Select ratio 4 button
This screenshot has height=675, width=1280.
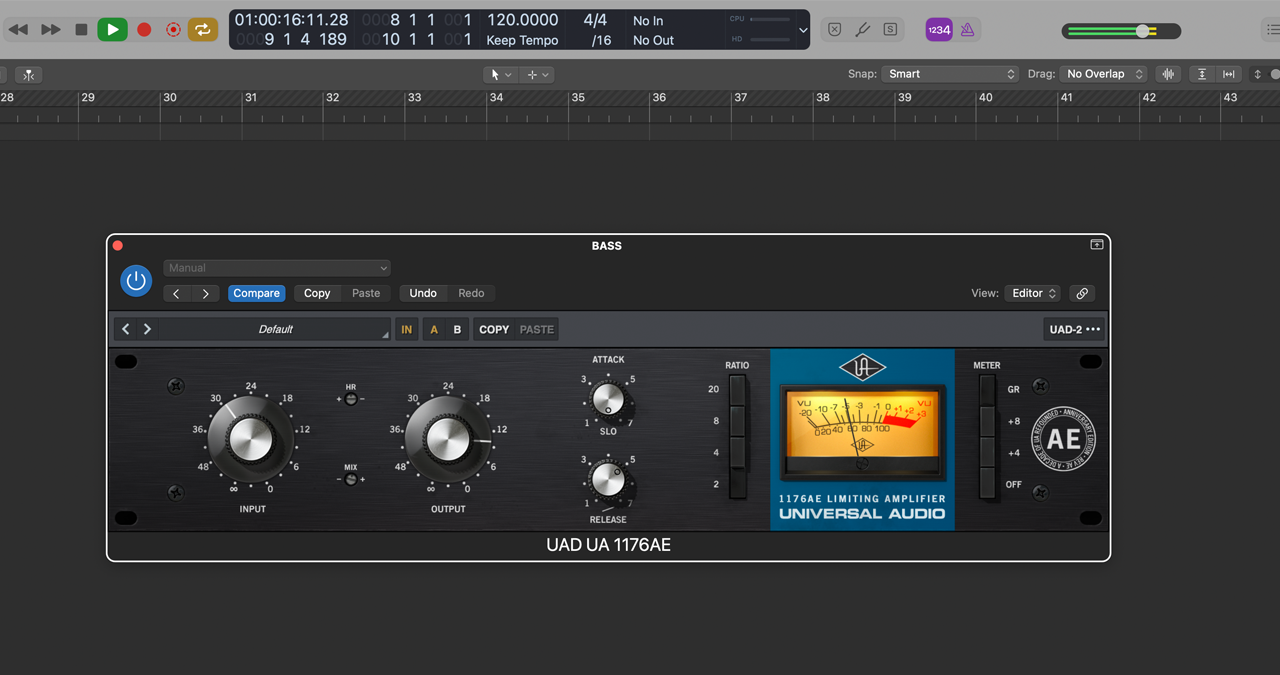[x=737, y=452]
